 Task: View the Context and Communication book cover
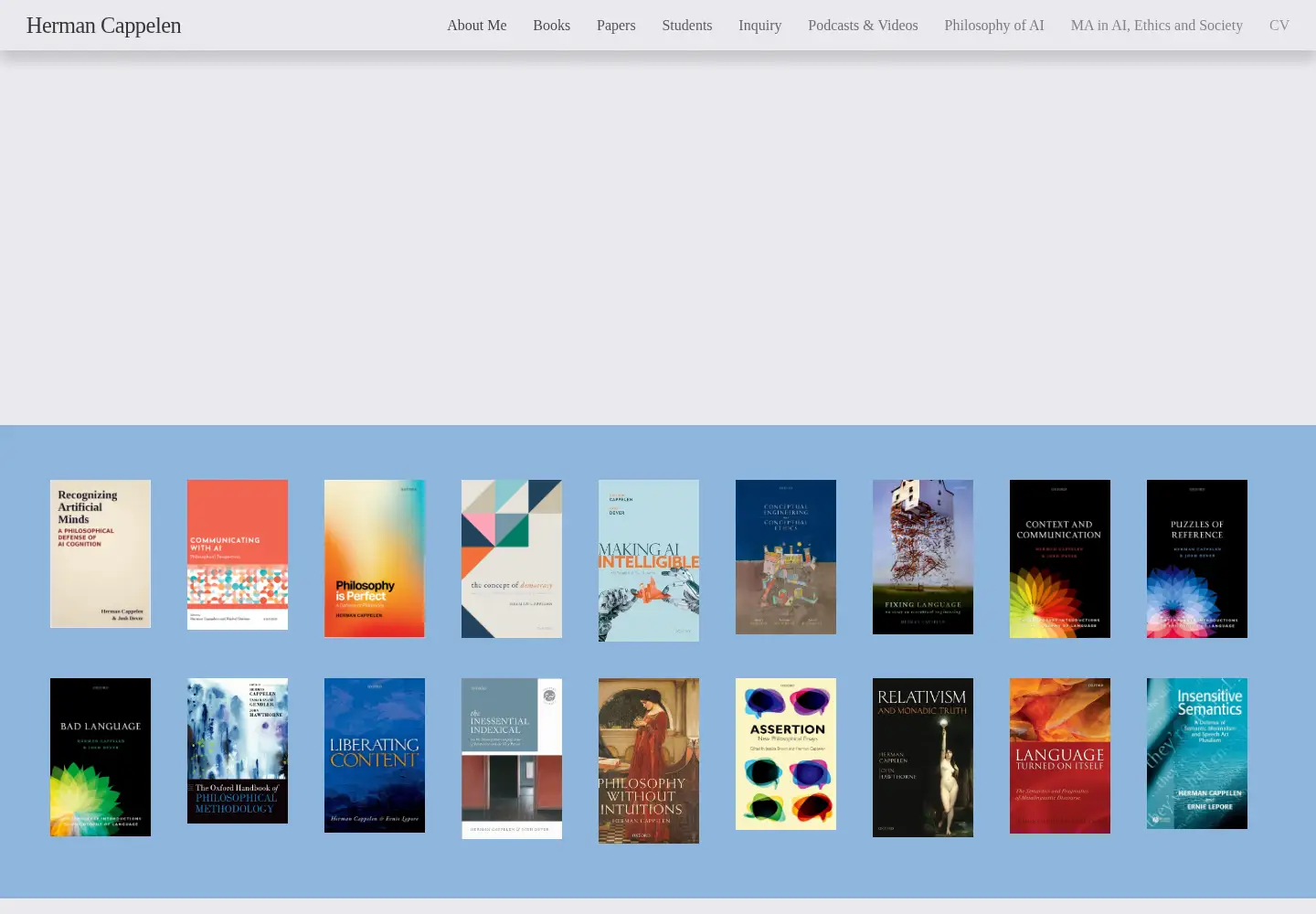(x=1060, y=558)
